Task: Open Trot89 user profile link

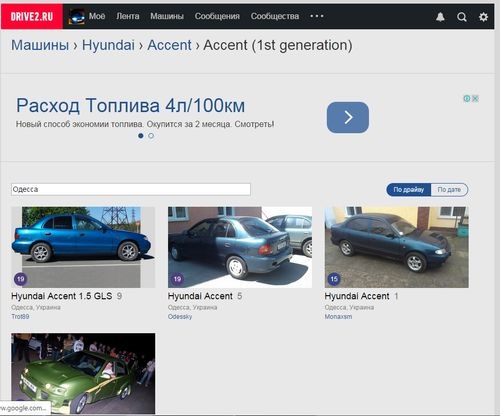Action: coord(20,316)
